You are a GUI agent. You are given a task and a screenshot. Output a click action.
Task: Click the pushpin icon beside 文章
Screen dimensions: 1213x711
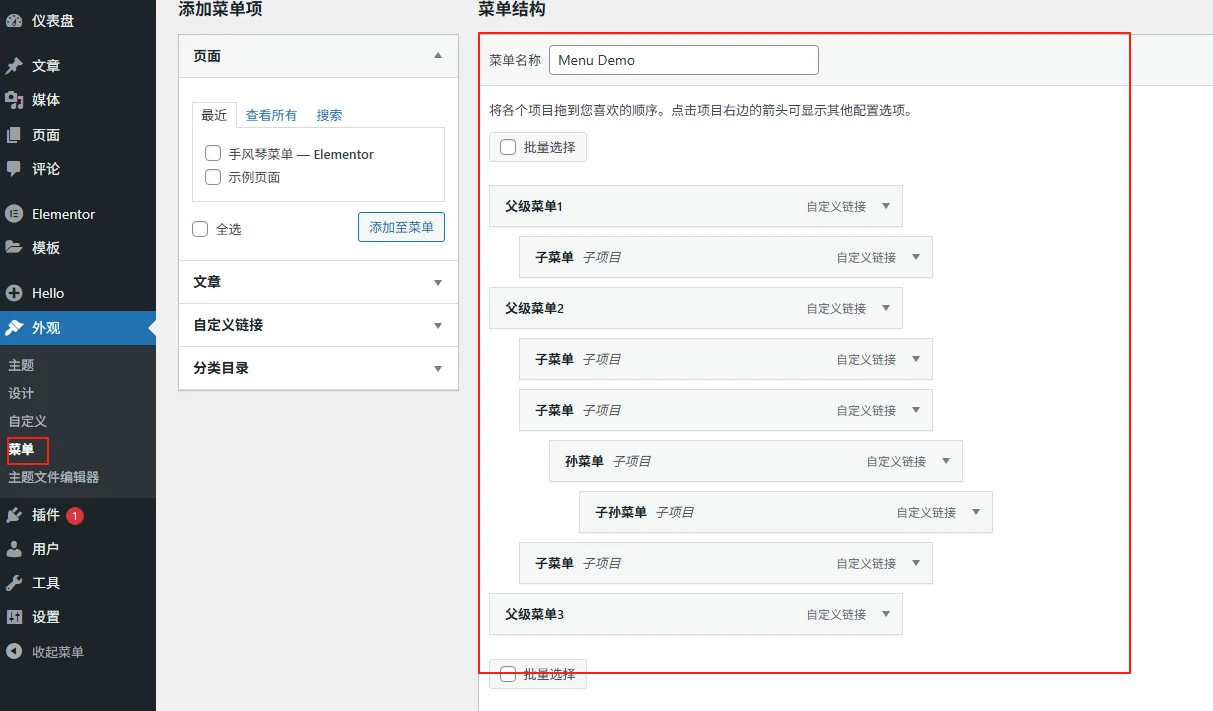pos(14,66)
